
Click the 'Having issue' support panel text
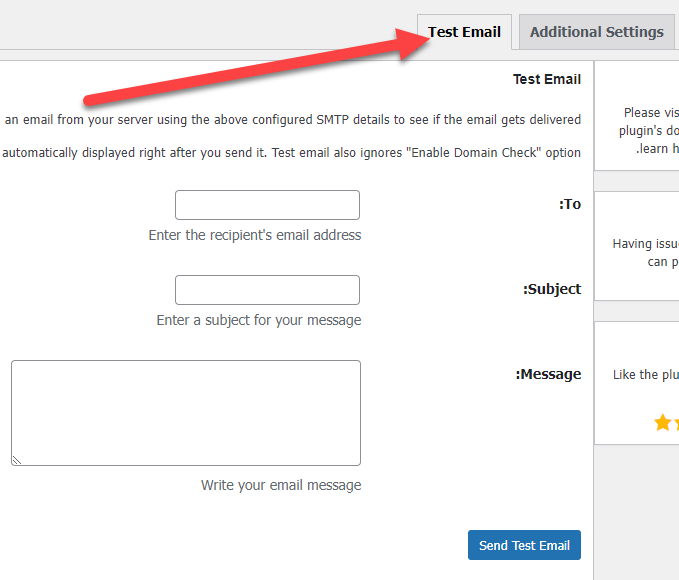point(645,243)
